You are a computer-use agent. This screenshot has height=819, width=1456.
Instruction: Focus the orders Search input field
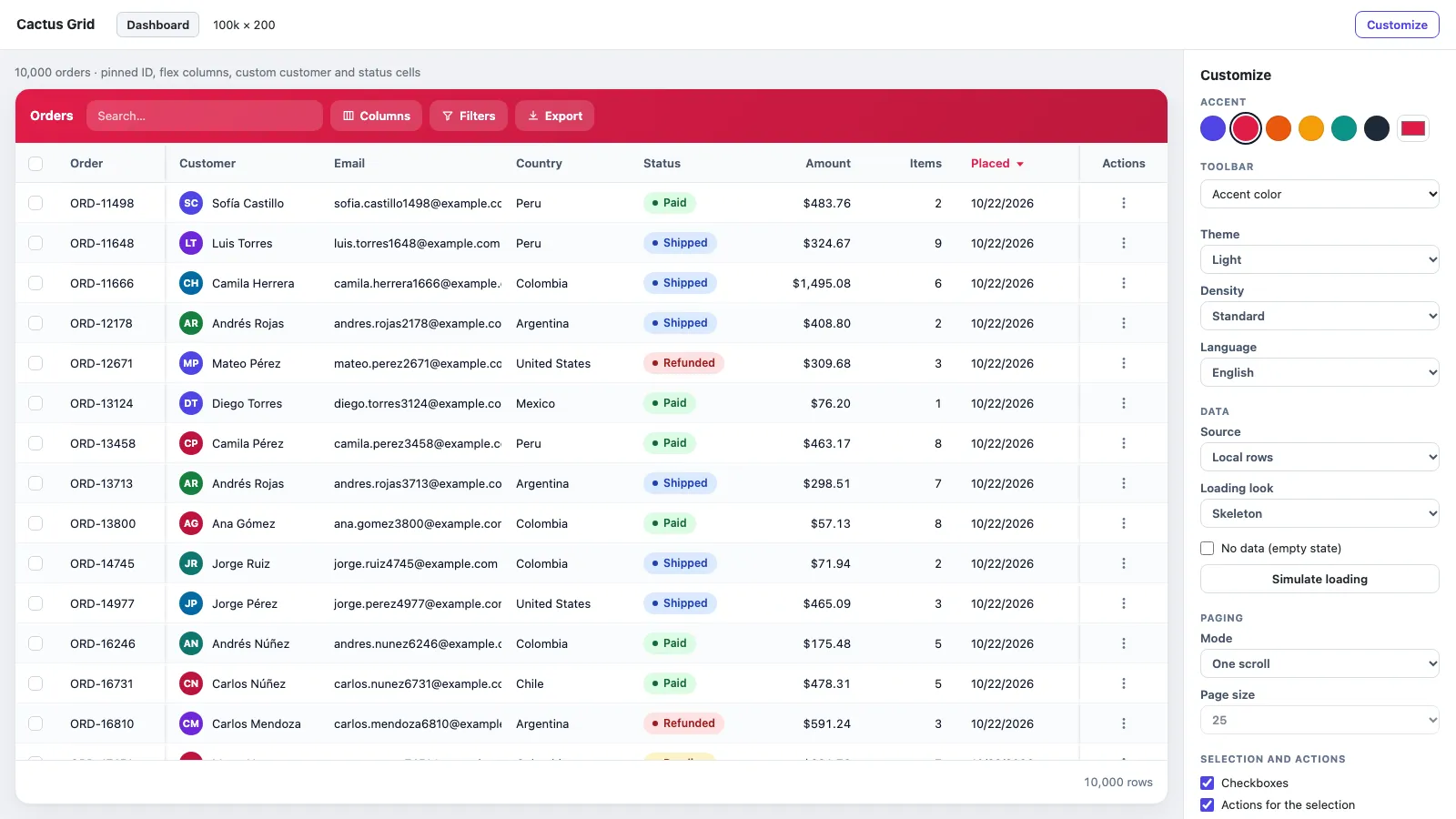click(205, 116)
